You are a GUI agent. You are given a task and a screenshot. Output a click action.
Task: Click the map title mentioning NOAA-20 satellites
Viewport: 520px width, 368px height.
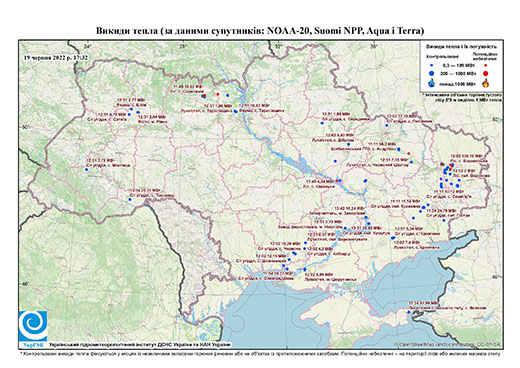coord(260,31)
